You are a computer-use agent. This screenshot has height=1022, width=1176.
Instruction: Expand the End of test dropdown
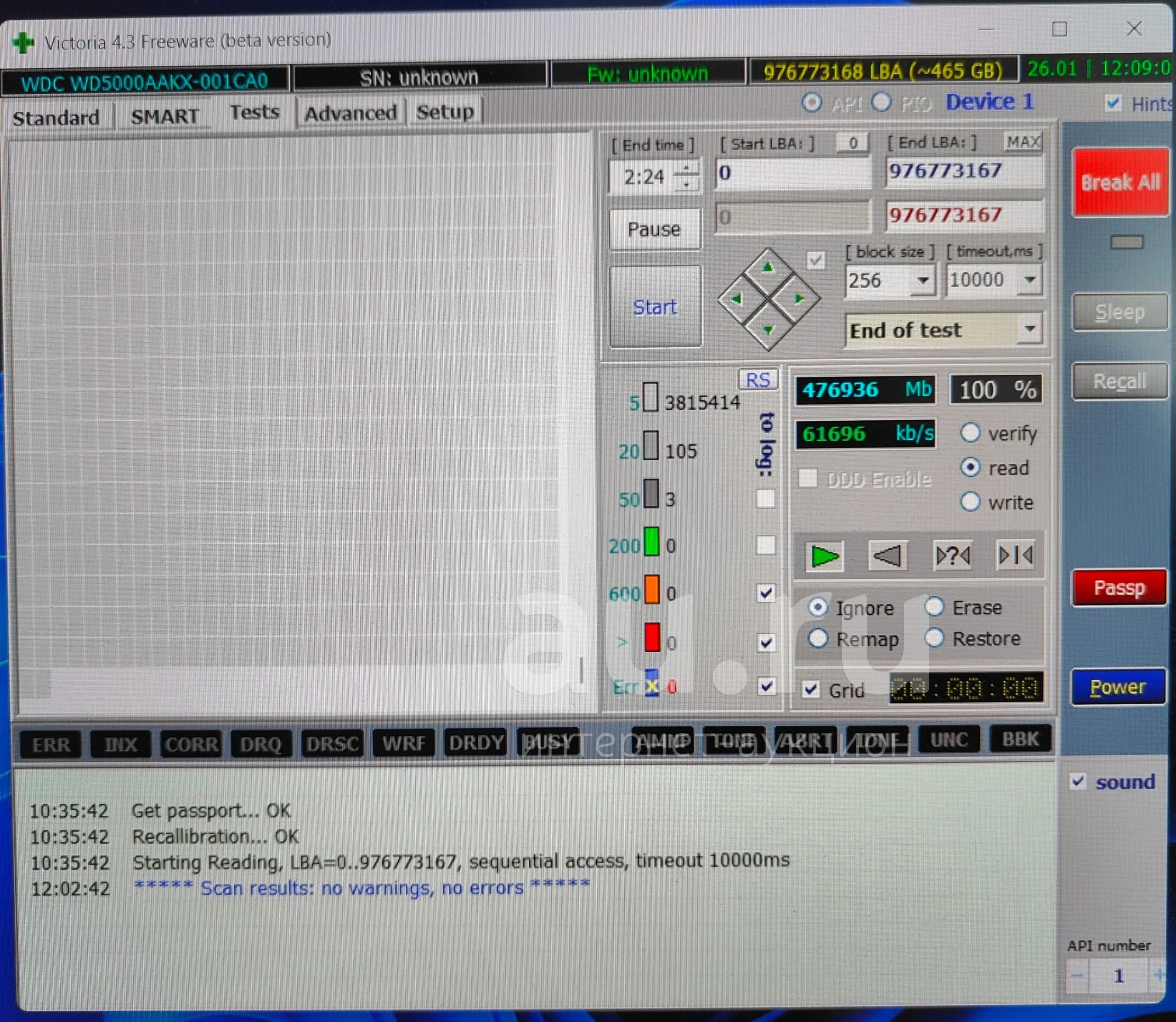tap(1030, 329)
